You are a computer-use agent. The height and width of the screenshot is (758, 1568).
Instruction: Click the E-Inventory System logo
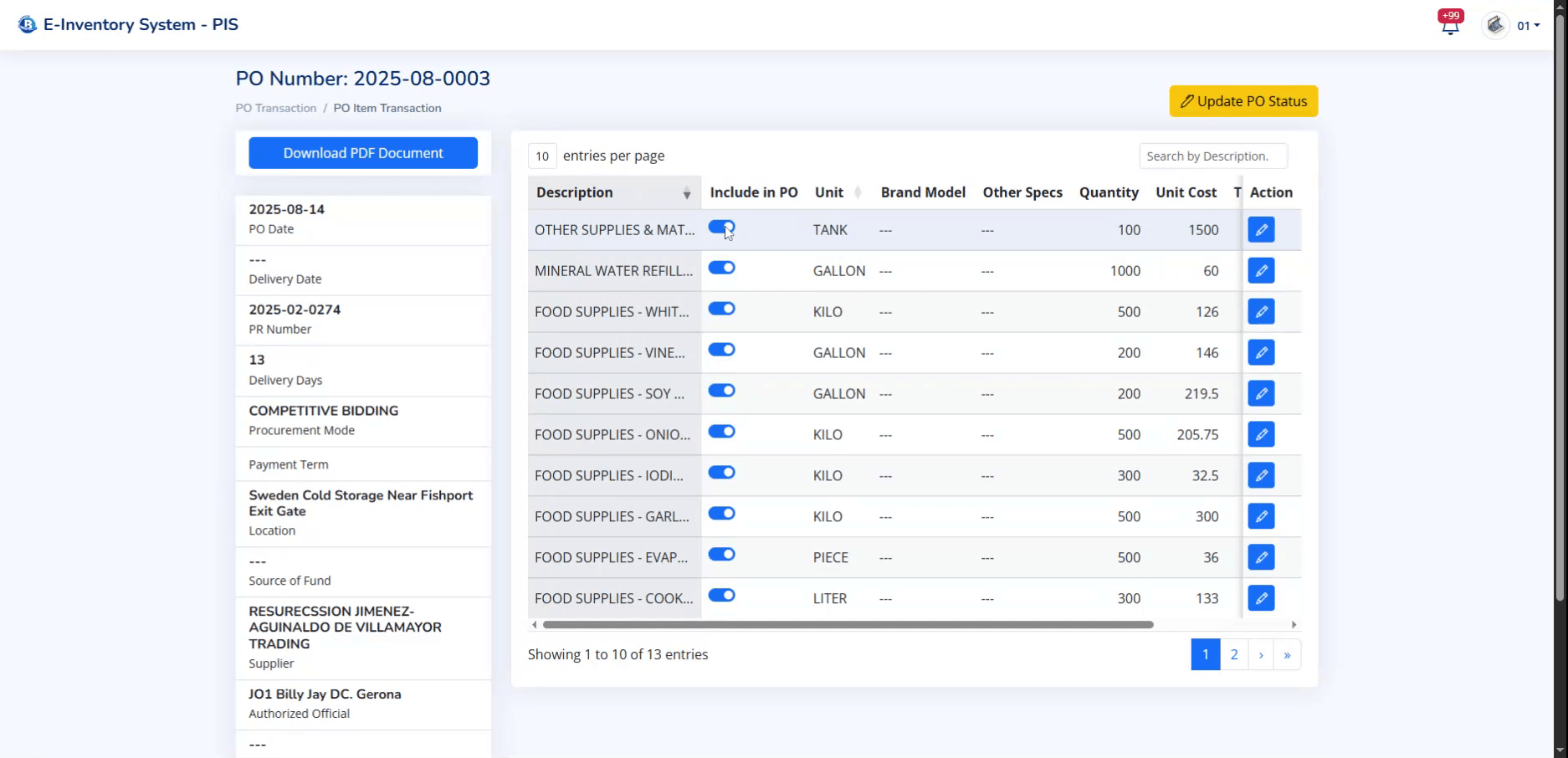pos(29,24)
